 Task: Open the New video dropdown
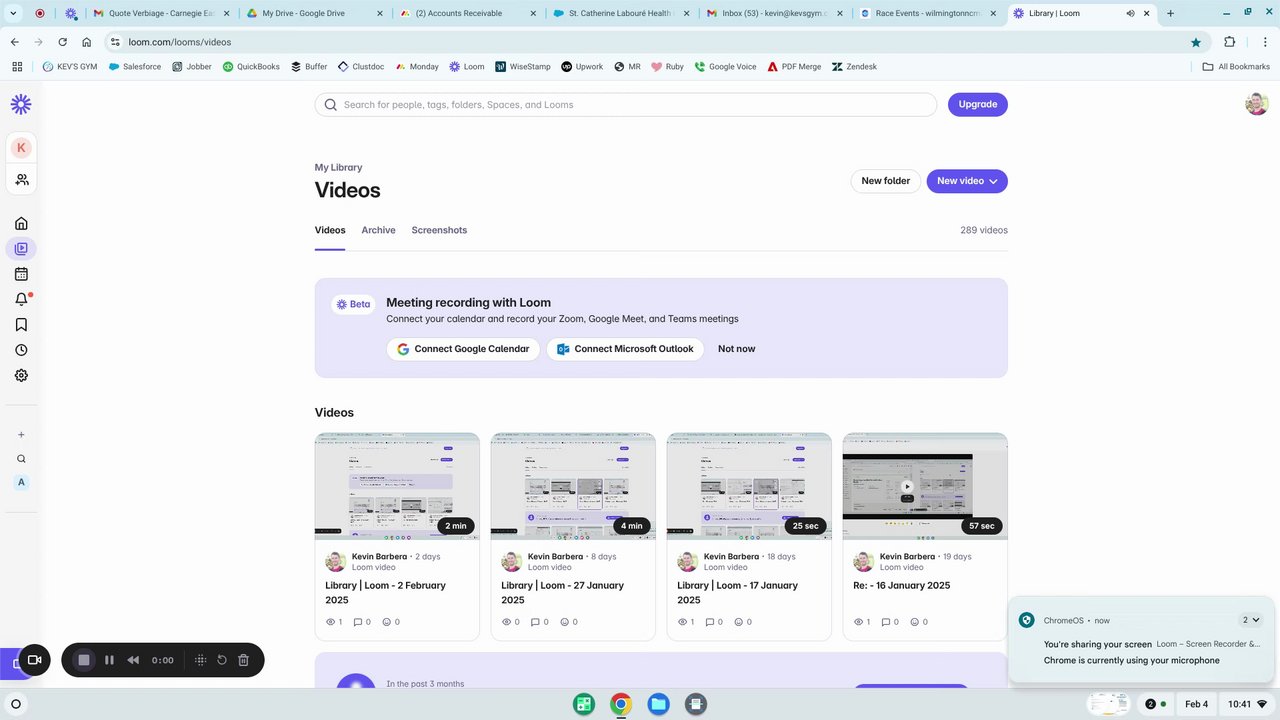click(967, 181)
